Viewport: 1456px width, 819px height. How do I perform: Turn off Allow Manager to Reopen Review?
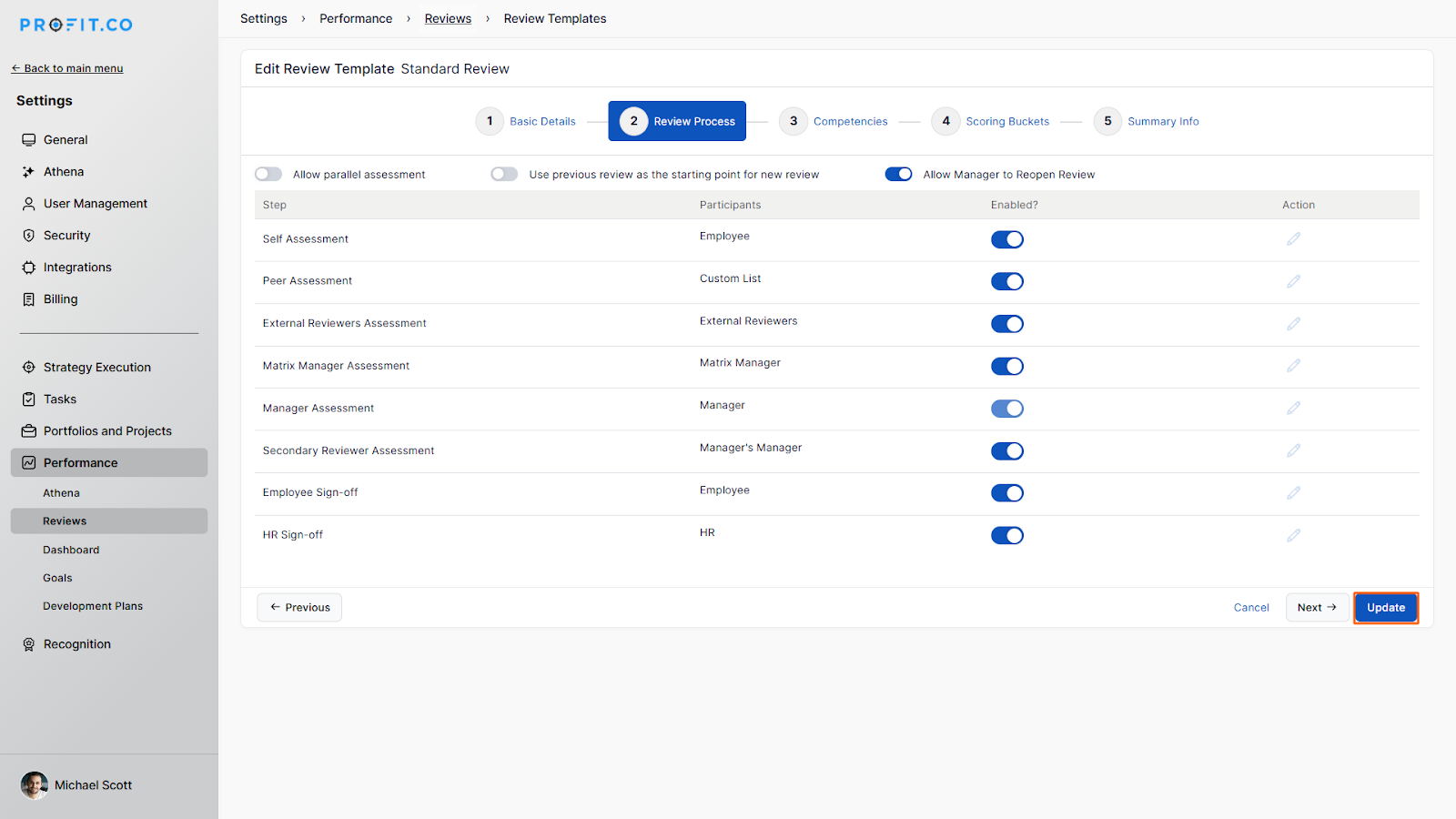pos(898,175)
